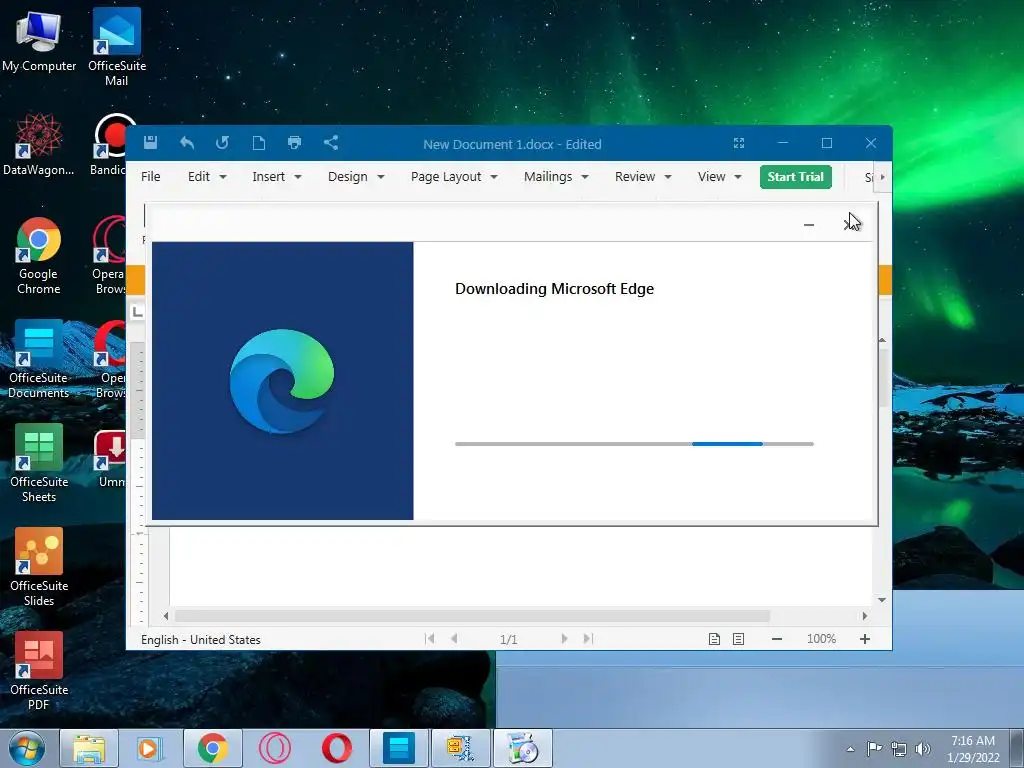Open DataWagon desktop shortcut
This screenshot has width=1024, height=768.
pyautogui.click(x=39, y=144)
